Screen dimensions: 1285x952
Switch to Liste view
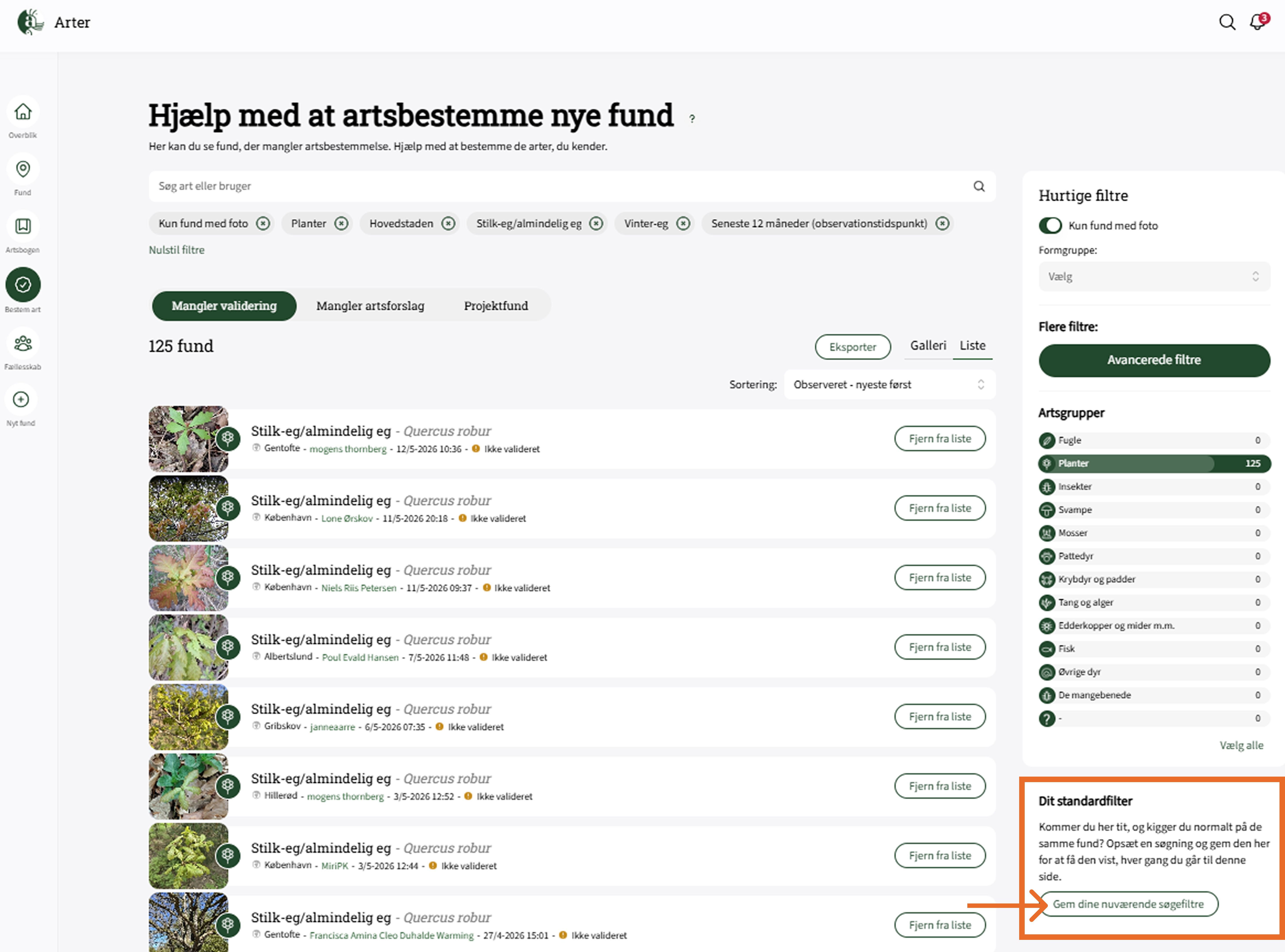point(973,346)
